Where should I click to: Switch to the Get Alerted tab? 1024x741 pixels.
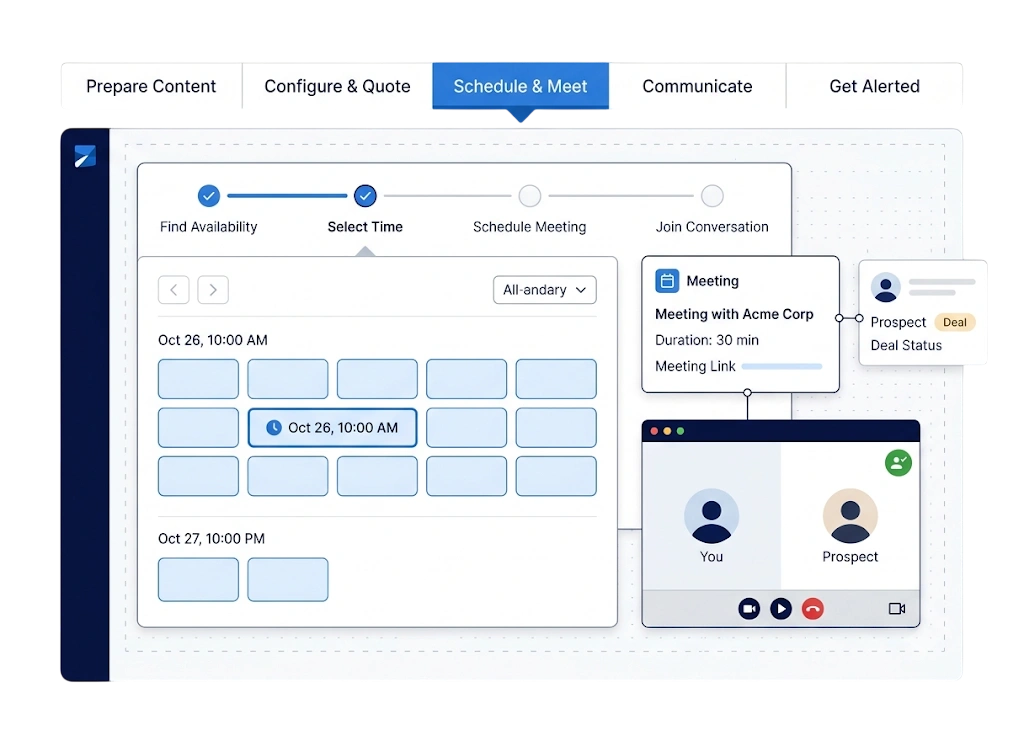(x=874, y=86)
